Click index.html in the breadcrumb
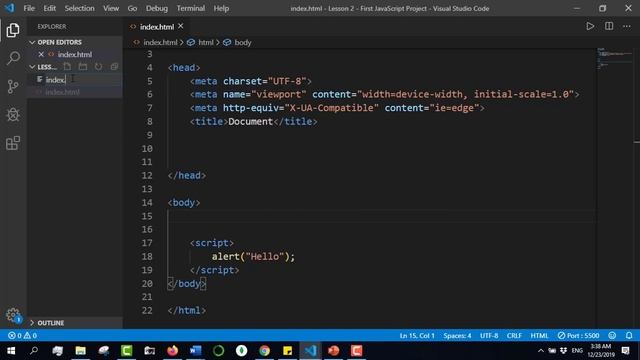The height and width of the screenshot is (360, 640). tap(160, 42)
